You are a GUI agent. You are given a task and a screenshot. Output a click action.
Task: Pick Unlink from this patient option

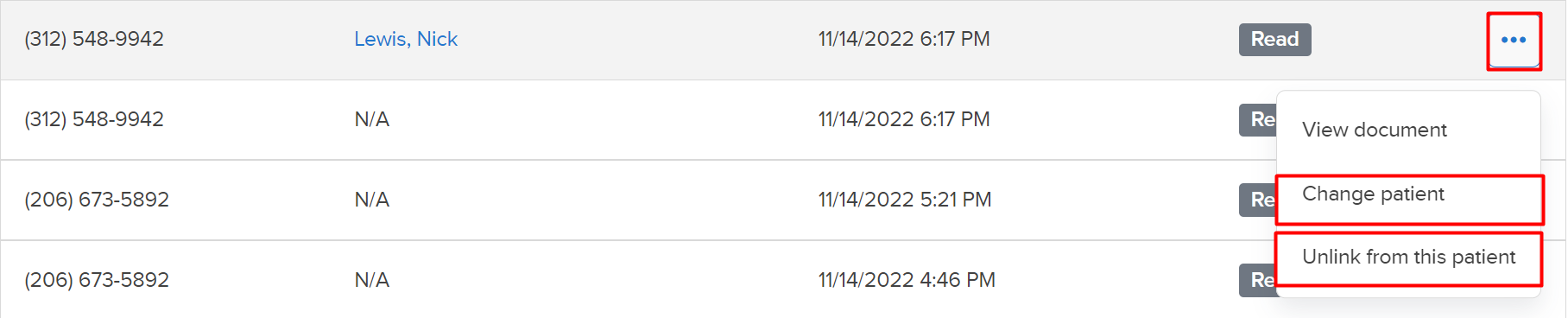[1409, 258]
